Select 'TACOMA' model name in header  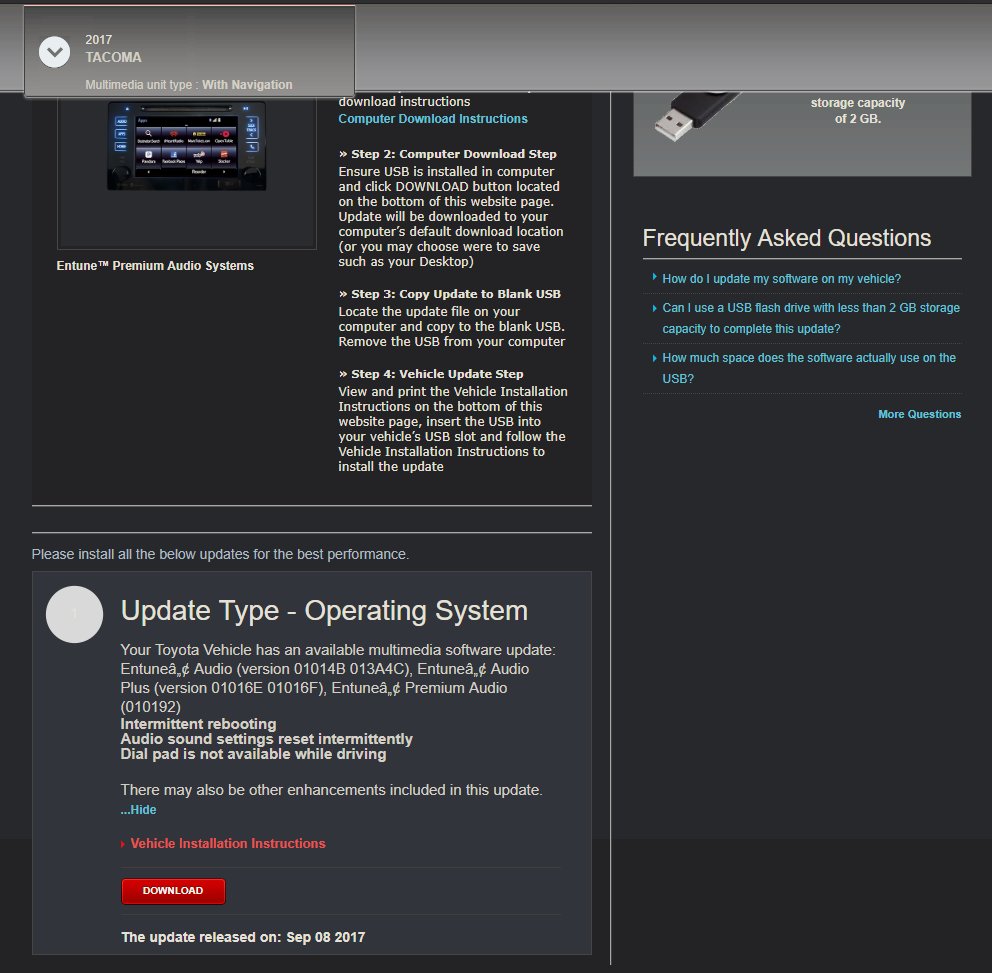click(113, 57)
